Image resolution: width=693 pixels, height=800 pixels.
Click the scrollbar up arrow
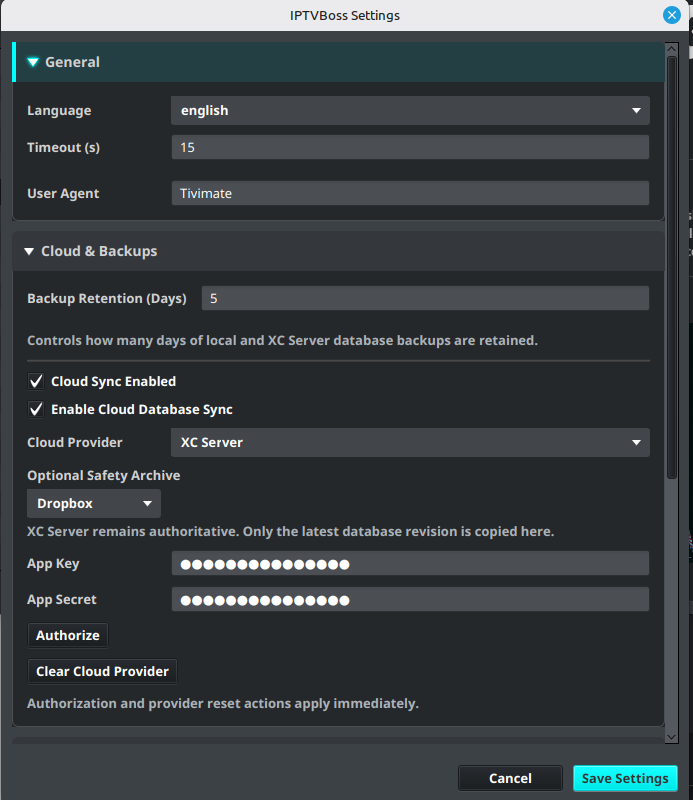click(672, 49)
